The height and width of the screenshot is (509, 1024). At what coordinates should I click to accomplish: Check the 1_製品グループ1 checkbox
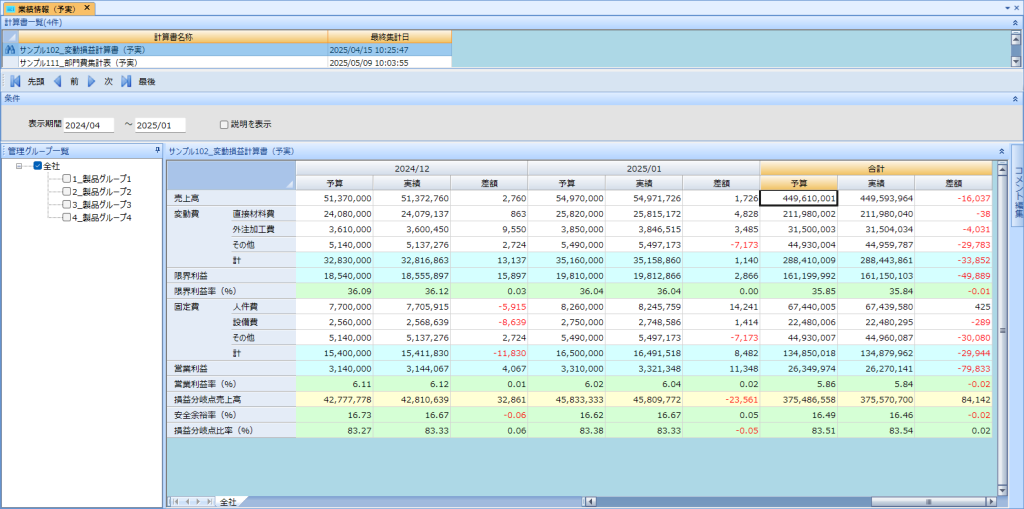click(66, 178)
